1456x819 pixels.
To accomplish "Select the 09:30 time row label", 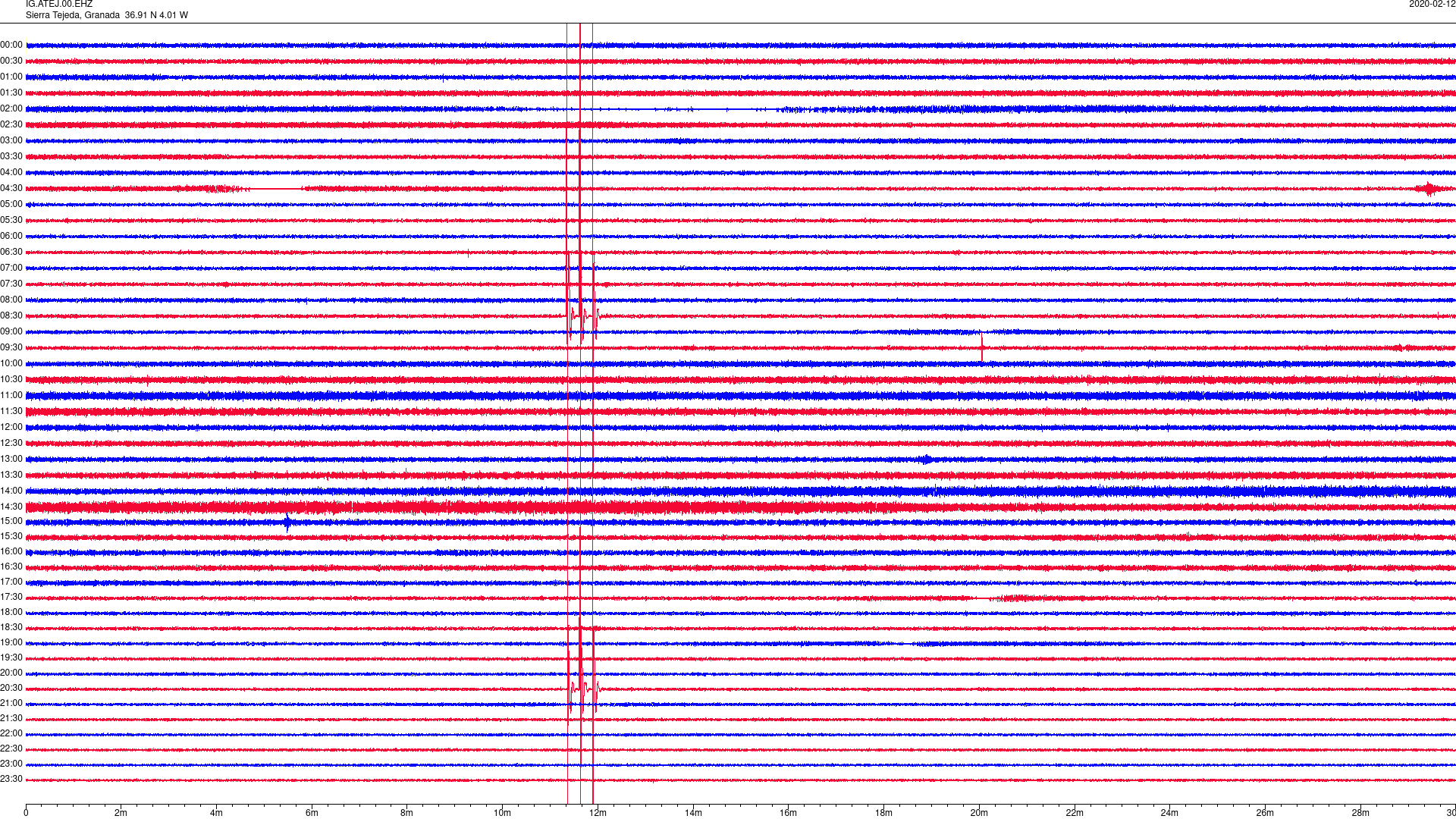I will [11, 347].
